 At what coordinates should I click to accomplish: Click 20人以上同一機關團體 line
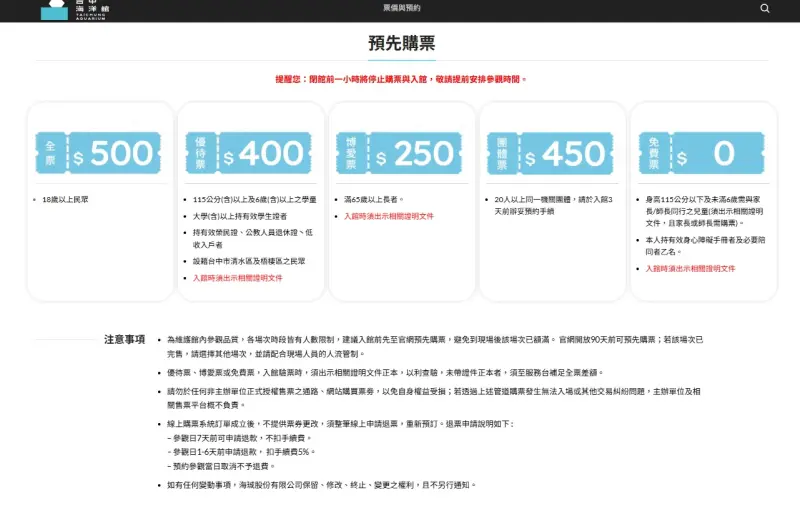click(553, 205)
